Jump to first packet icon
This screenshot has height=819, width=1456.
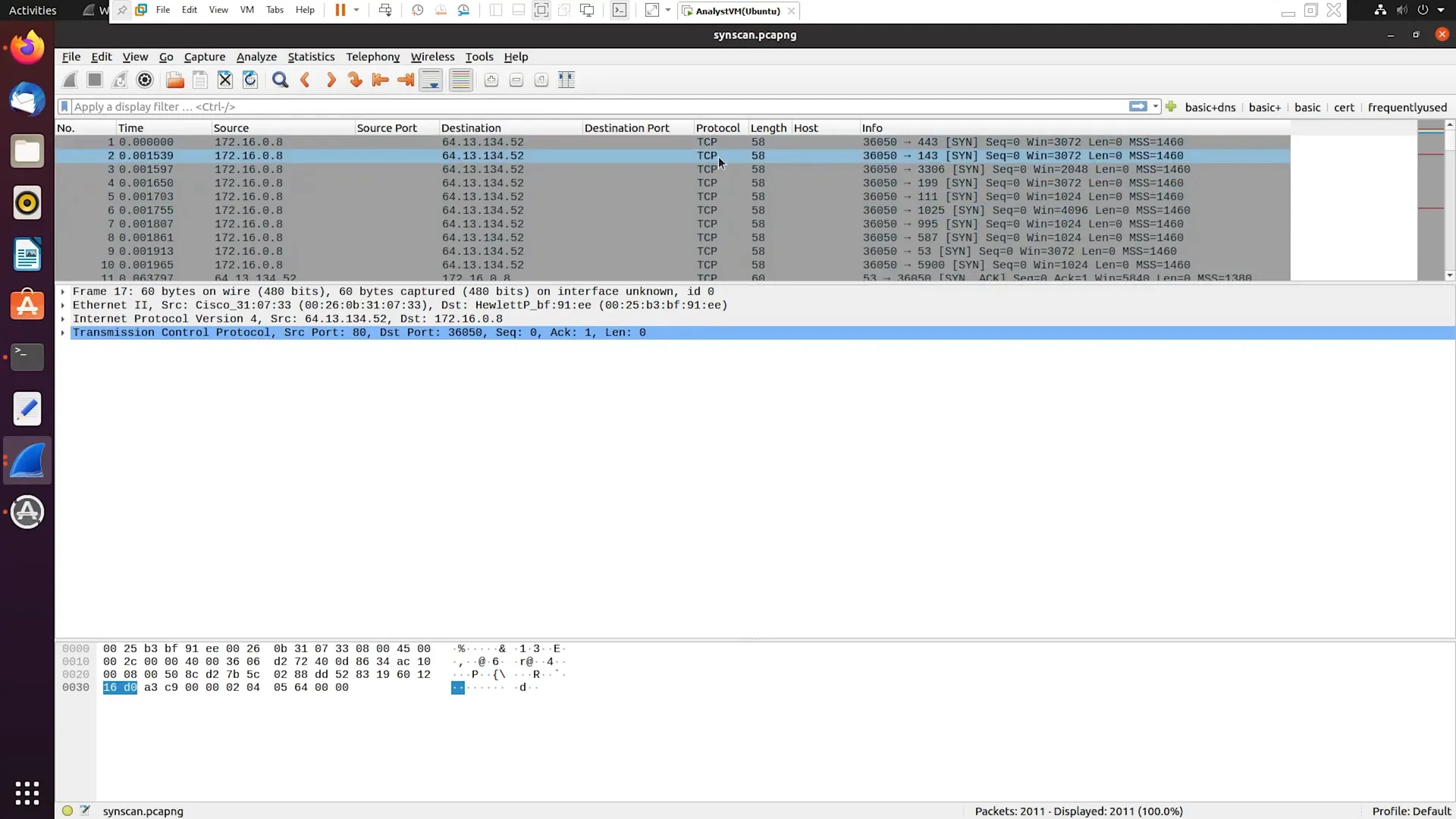pos(381,80)
